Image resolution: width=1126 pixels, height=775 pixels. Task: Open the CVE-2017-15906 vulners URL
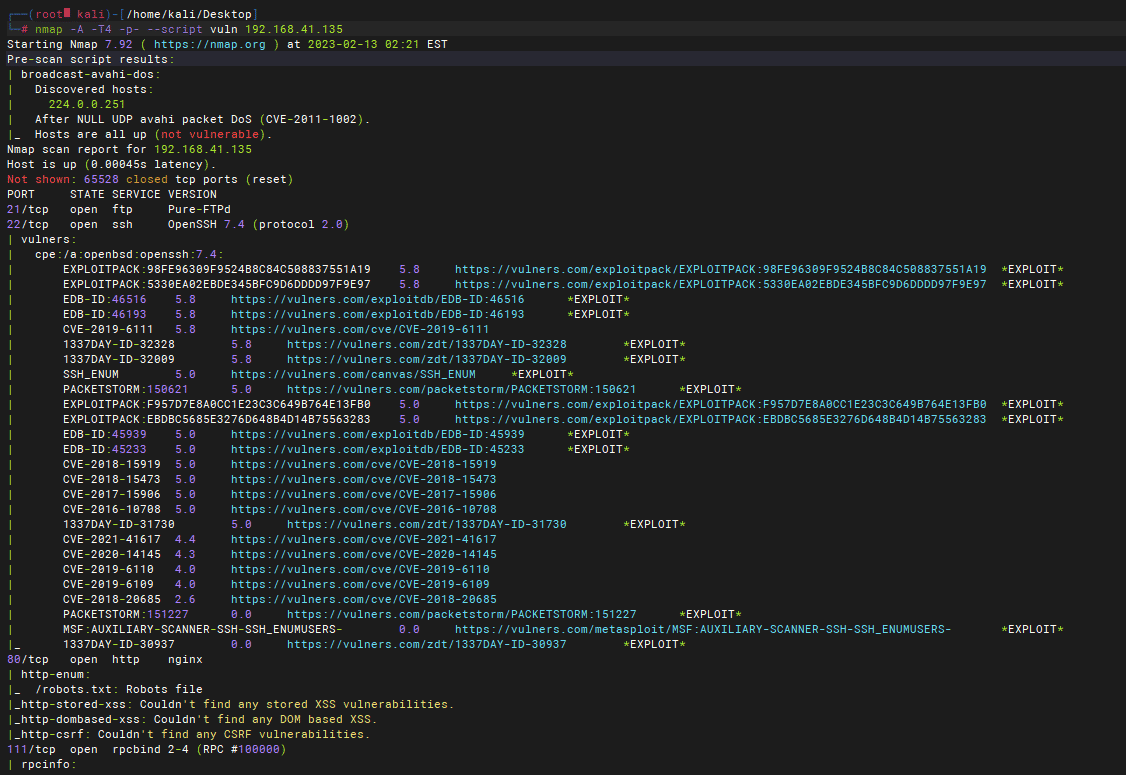[x=363, y=495]
